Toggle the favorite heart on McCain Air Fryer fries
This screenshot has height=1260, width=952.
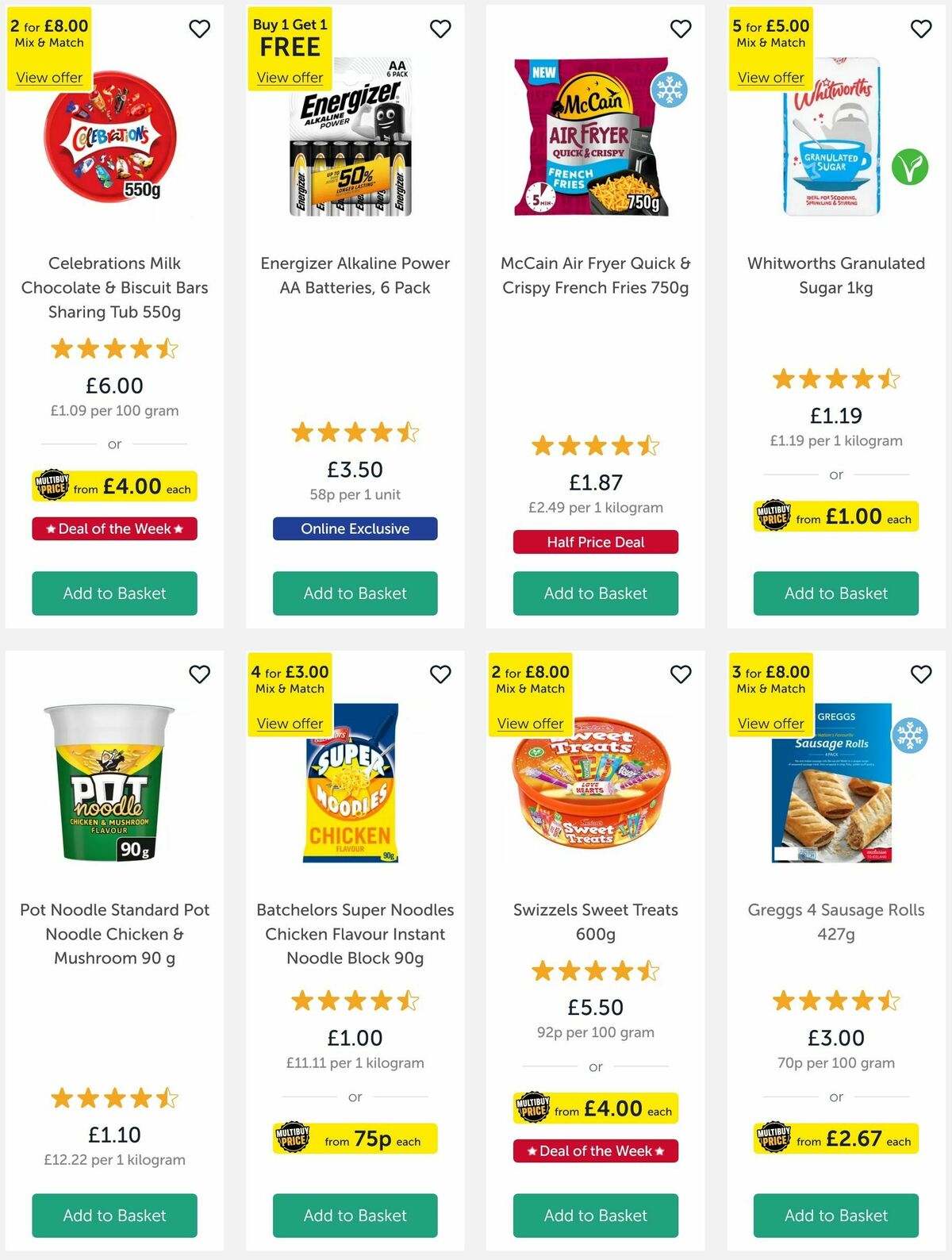tap(681, 28)
